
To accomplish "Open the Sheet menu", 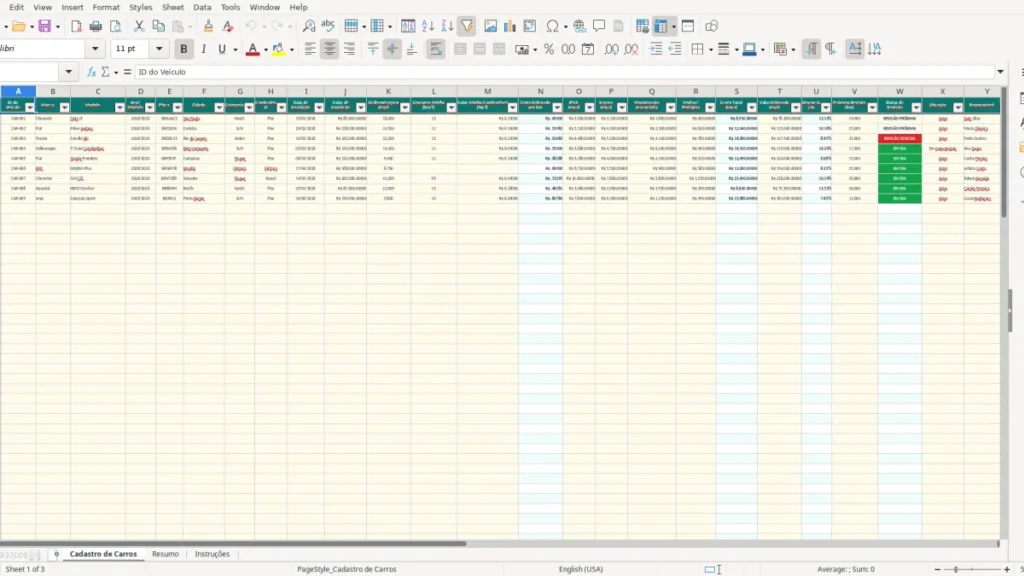I will coord(172,7).
